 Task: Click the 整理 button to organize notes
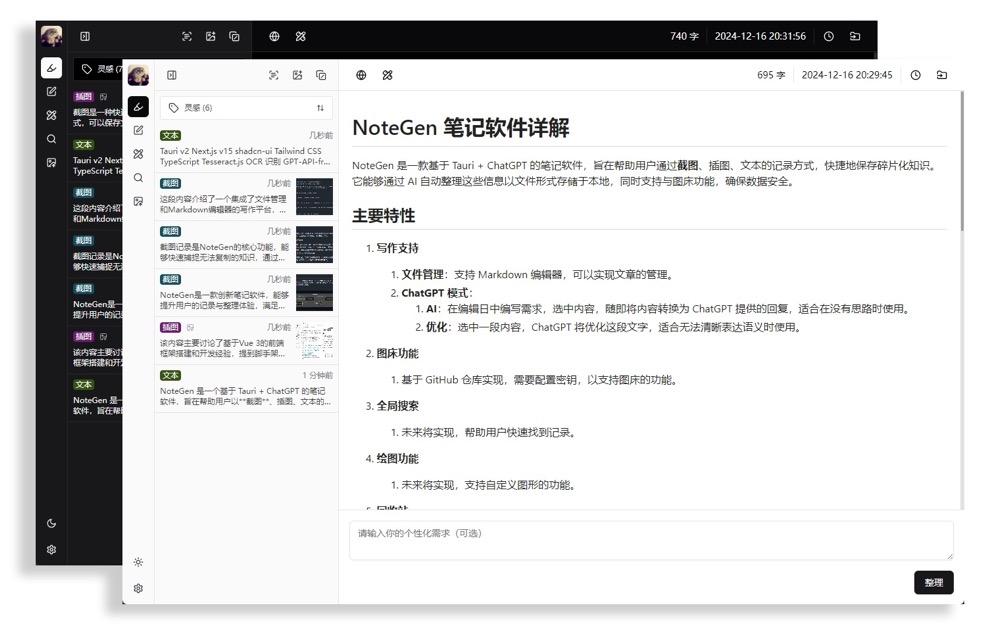click(x=932, y=582)
